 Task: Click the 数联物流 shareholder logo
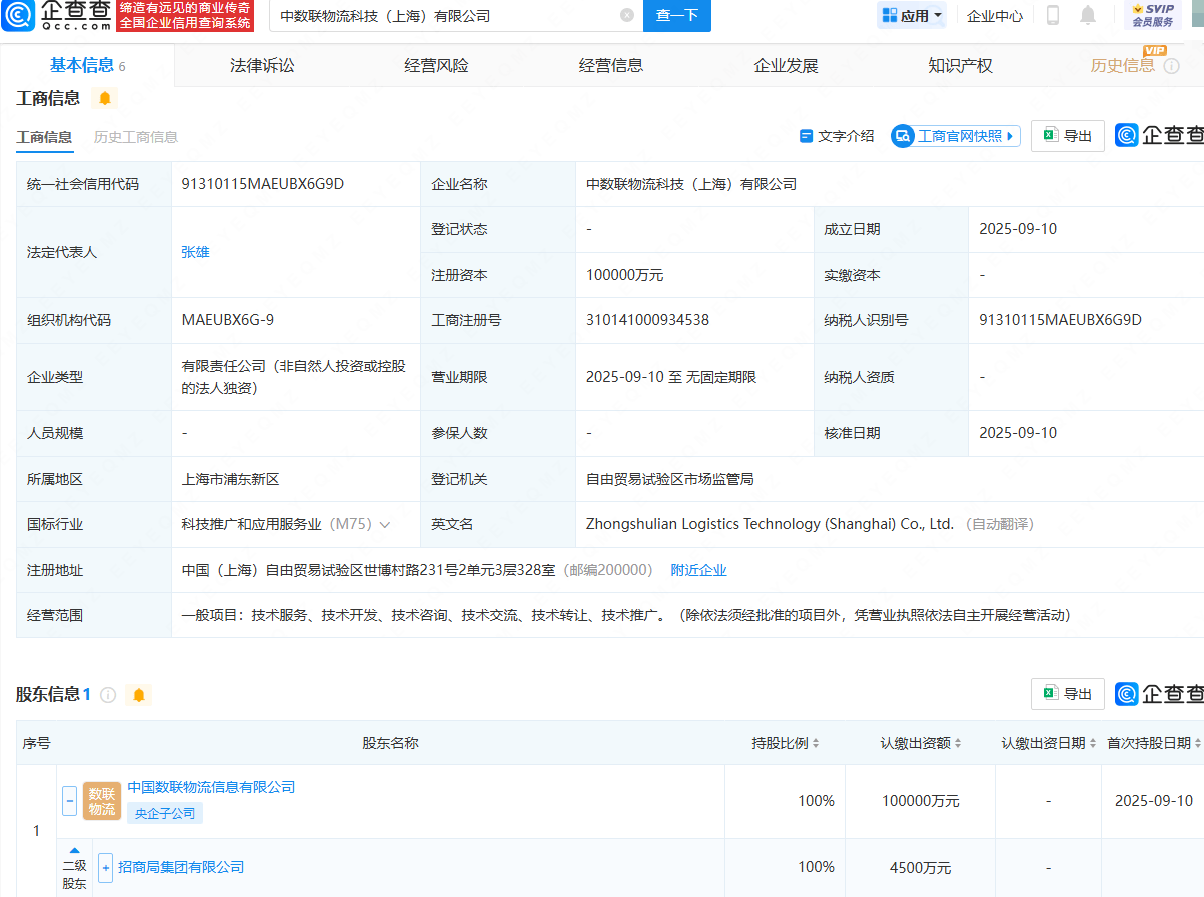[102, 801]
